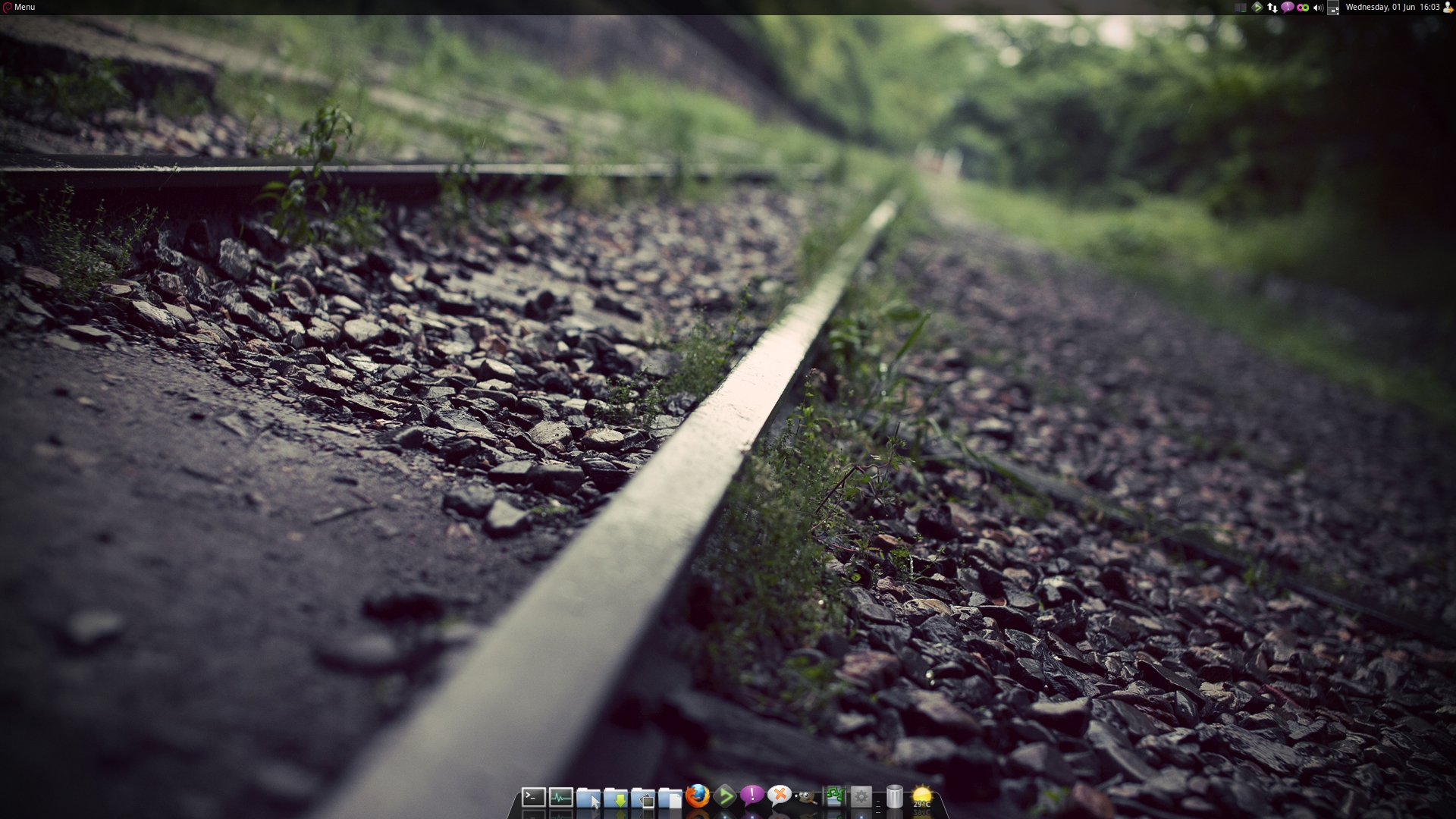Viewport: 1456px width, 819px height.
Task: Launch the terminal from the dock
Action: [533, 797]
